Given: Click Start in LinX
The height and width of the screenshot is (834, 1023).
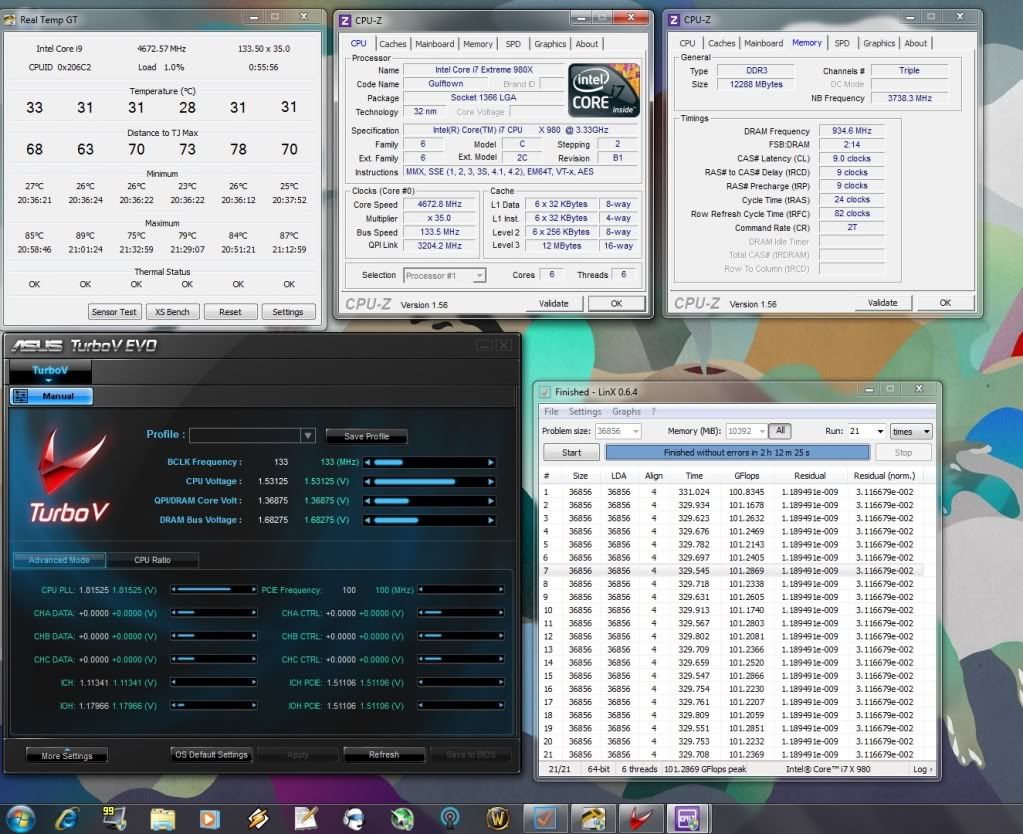Looking at the screenshot, I should click(x=572, y=452).
